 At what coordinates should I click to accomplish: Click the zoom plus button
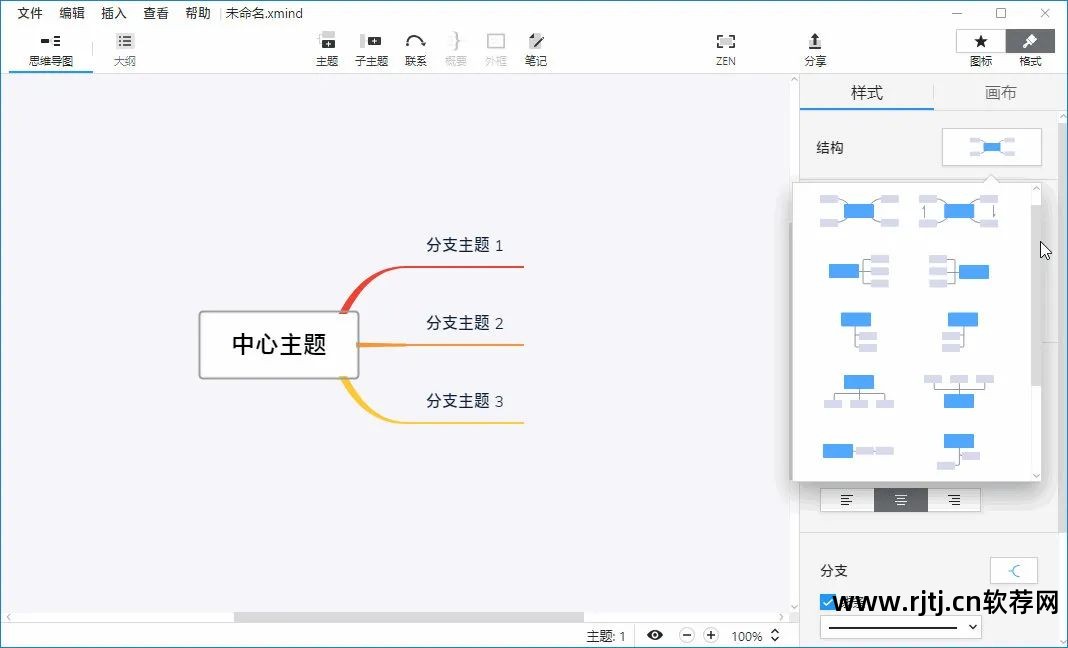click(711, 635)
